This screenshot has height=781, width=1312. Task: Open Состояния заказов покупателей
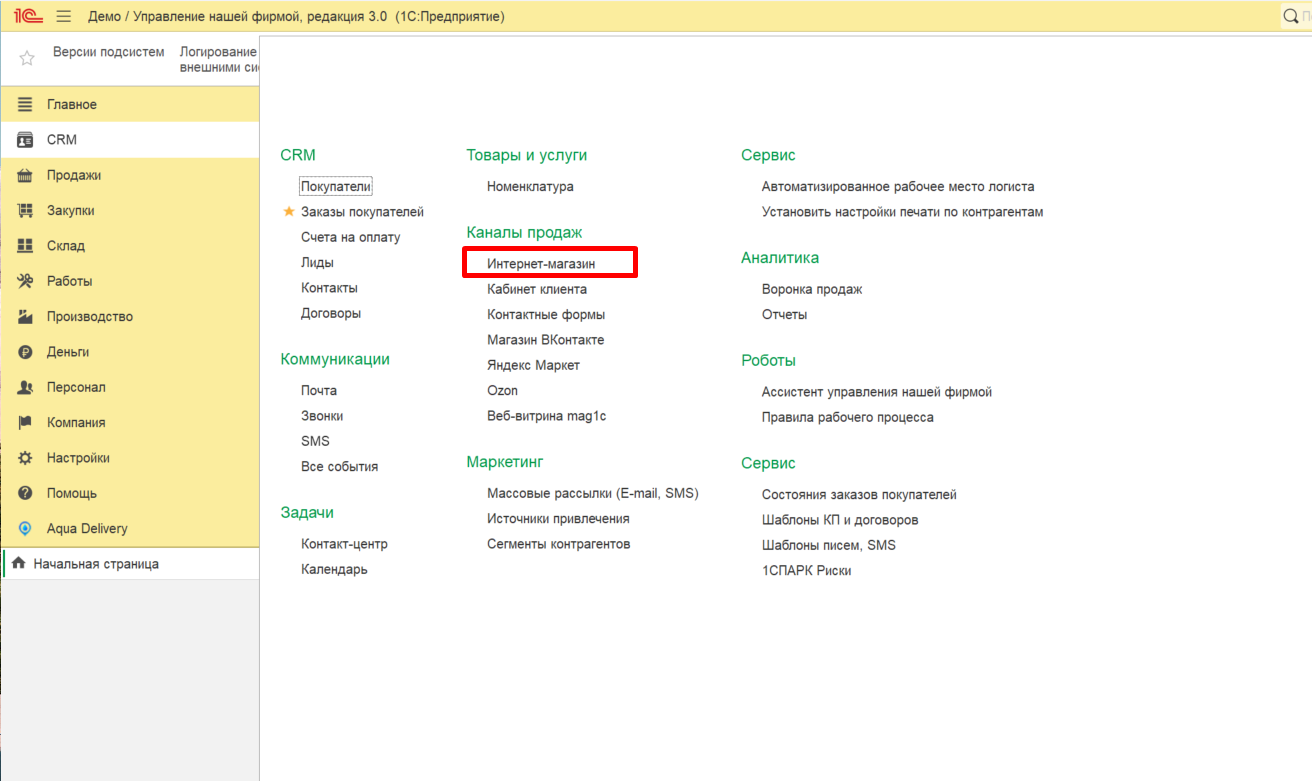[x=859, y=495]
